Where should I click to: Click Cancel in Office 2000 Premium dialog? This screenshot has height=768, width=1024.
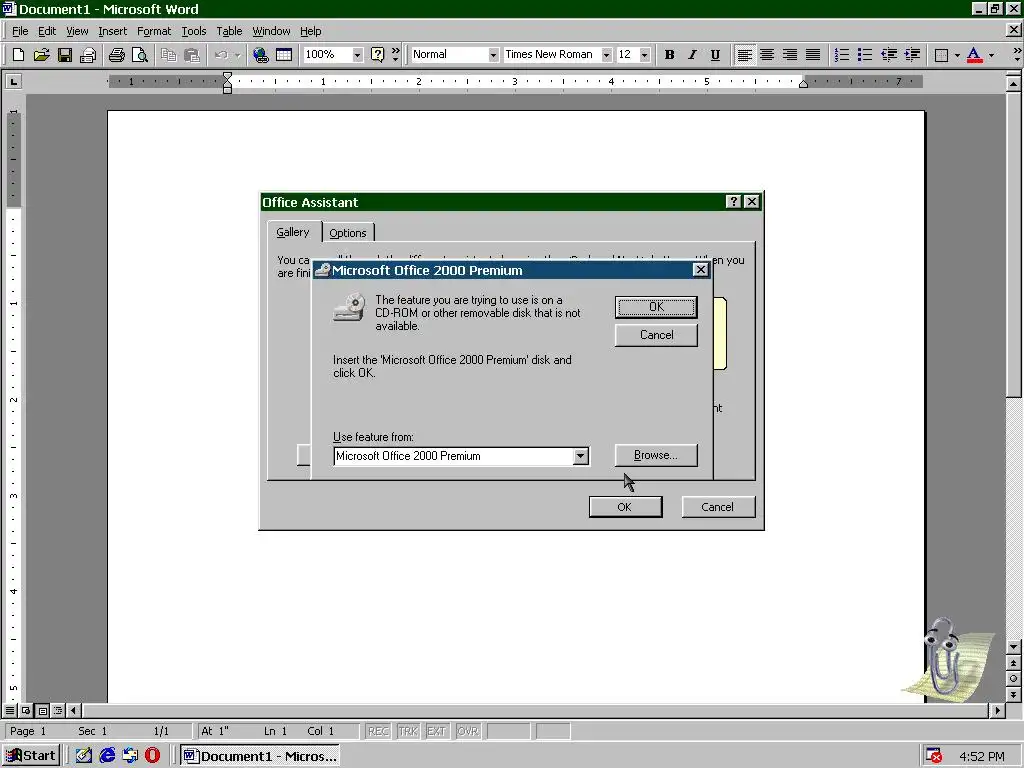click(656, 335)
